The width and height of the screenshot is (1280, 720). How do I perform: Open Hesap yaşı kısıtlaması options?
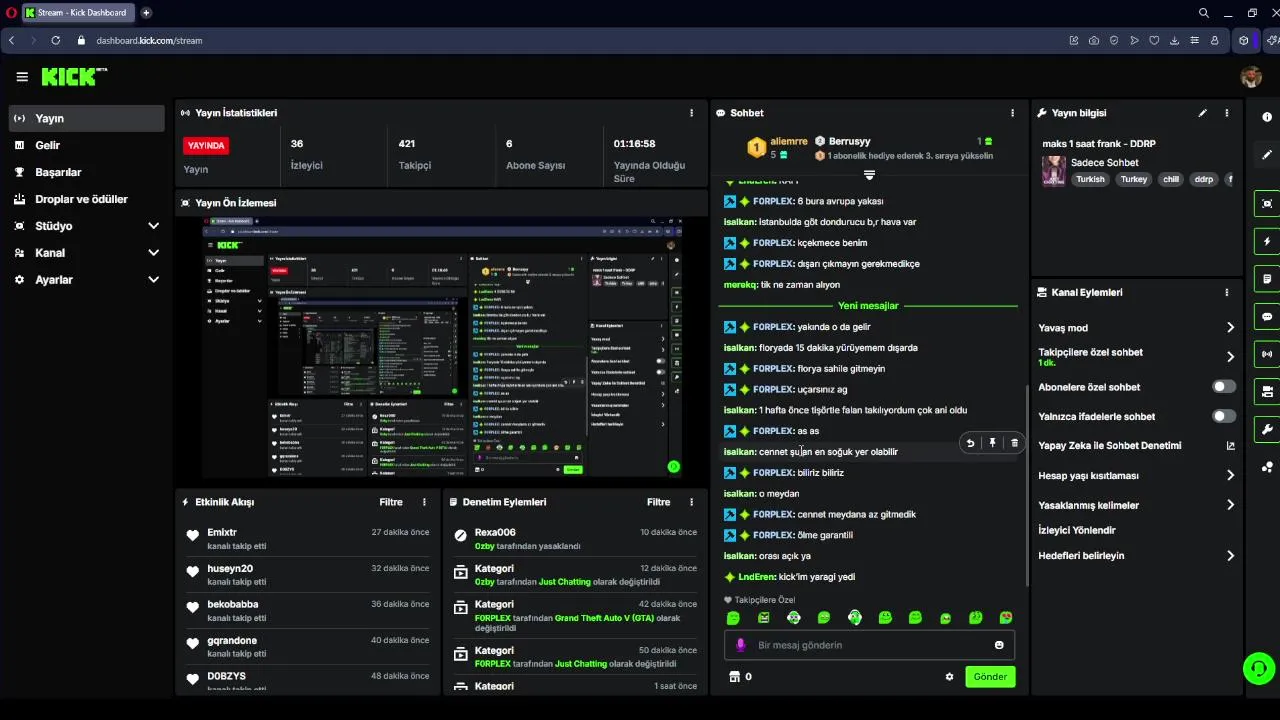(1230, 476)
